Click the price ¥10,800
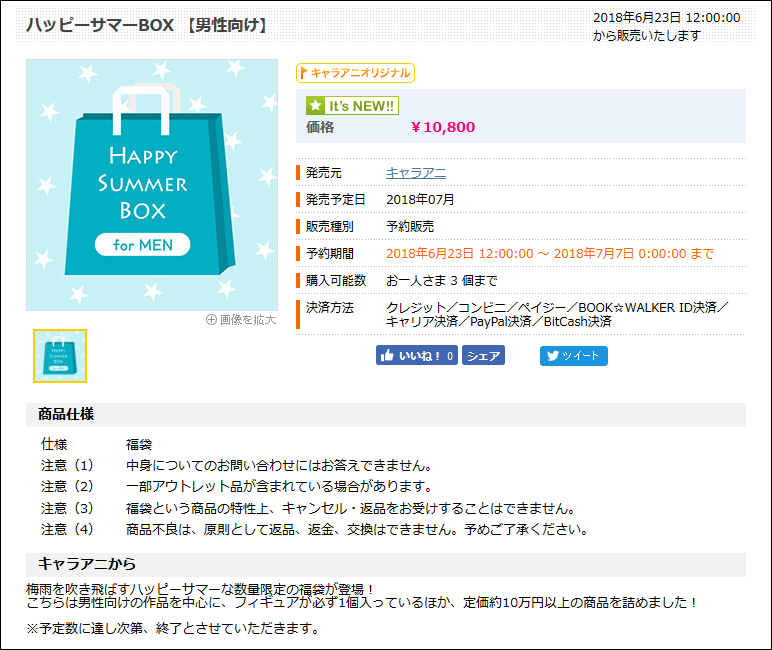The width and height of the screenshot is (772, 650). [443, 127]
